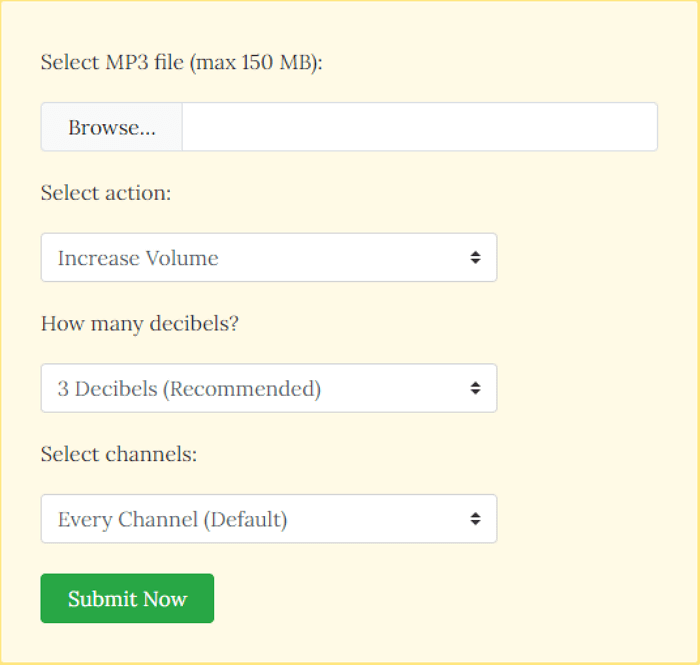
Task: Open the Select action dropdown
Action: [x=268, y=258]
